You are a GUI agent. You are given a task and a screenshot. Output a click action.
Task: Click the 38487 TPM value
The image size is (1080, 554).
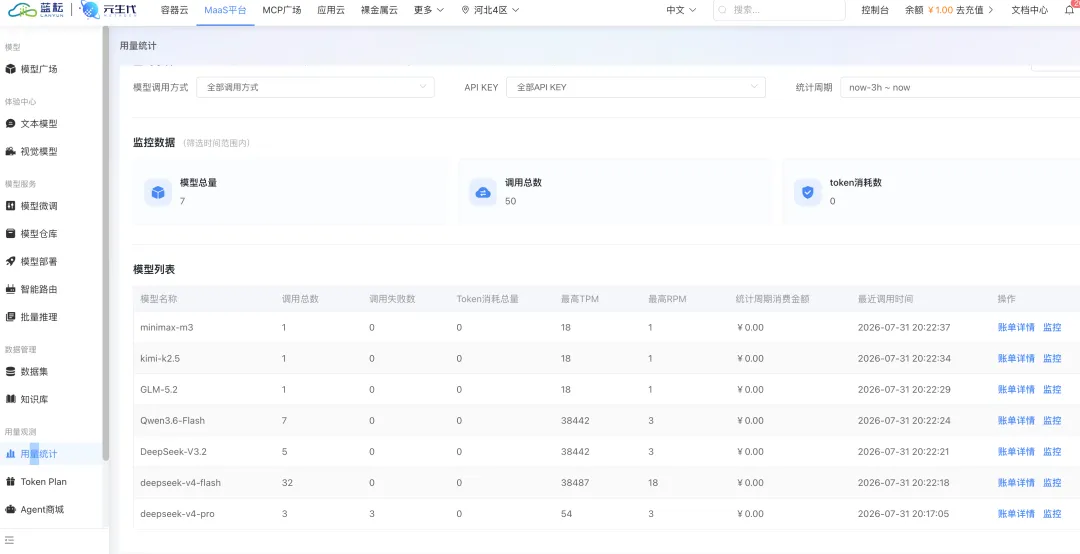(575, 482)
